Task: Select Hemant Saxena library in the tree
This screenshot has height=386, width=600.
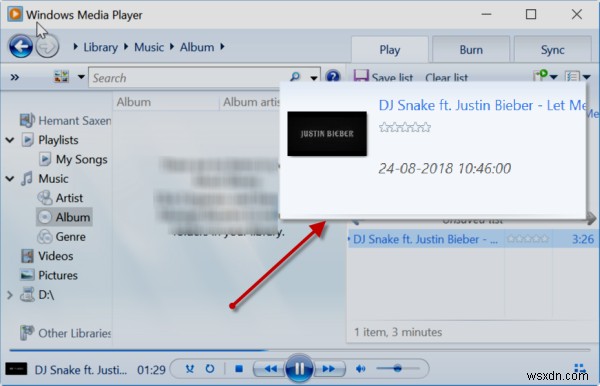Action: pyautogui.click(x=65, y=121)
